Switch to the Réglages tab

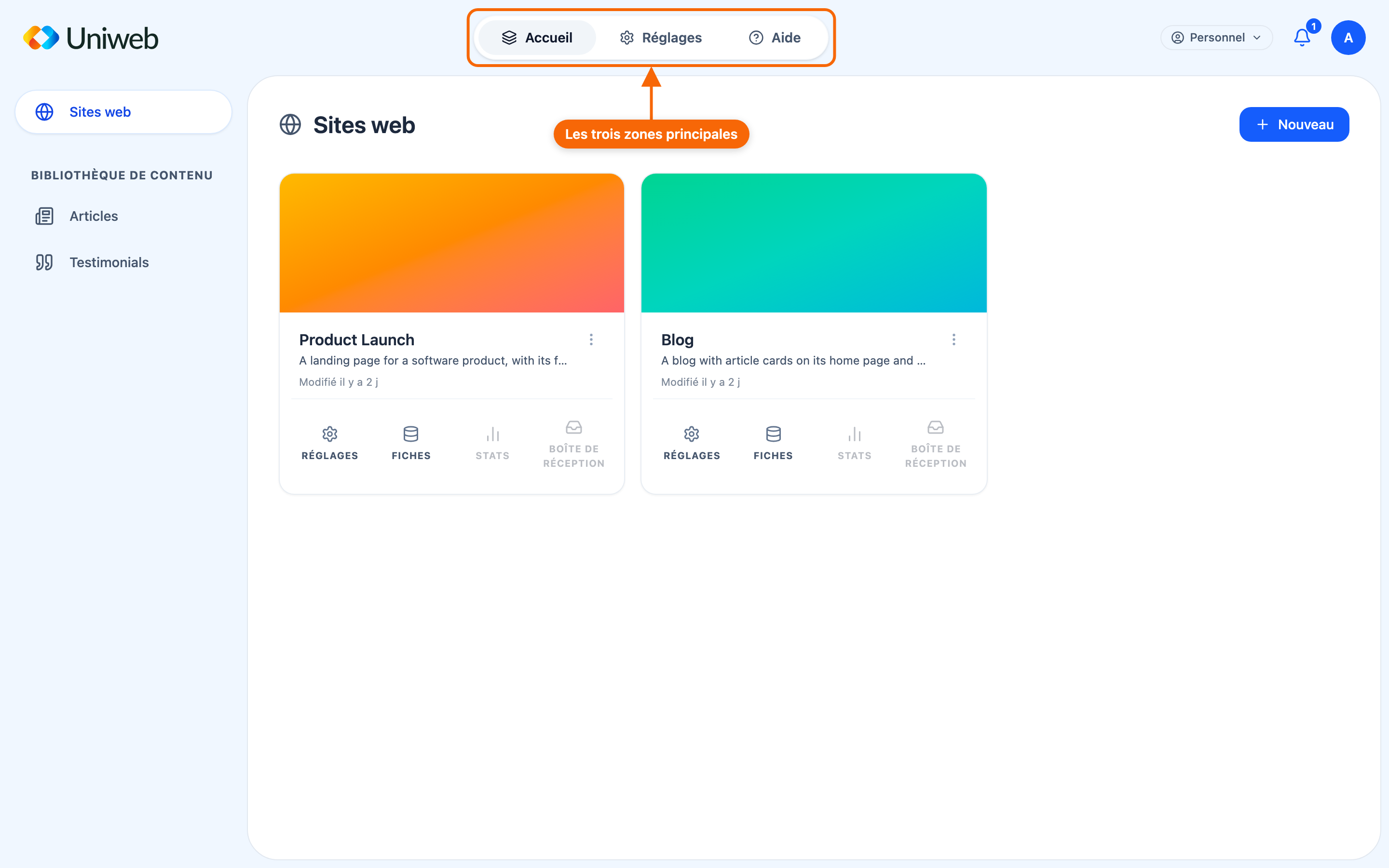(x=661, y=38)
